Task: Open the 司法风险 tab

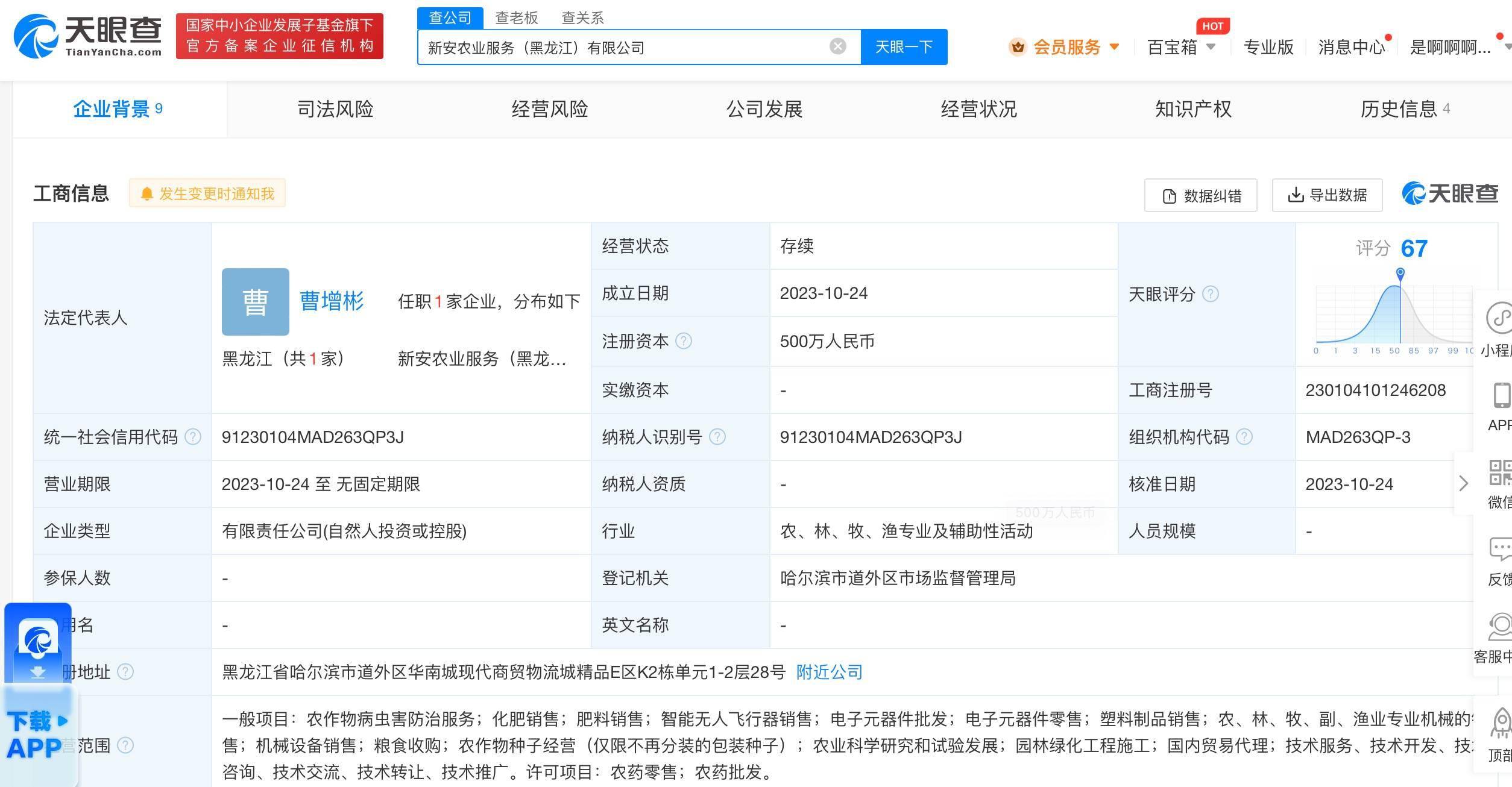Action: (335, 109)
